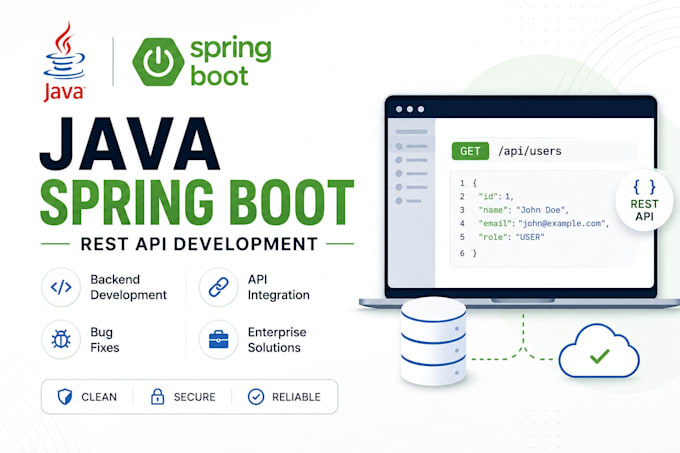Click the Bug Fixes label
The width and height of the screenshot is (680, 453).
(x=105, y=339)
